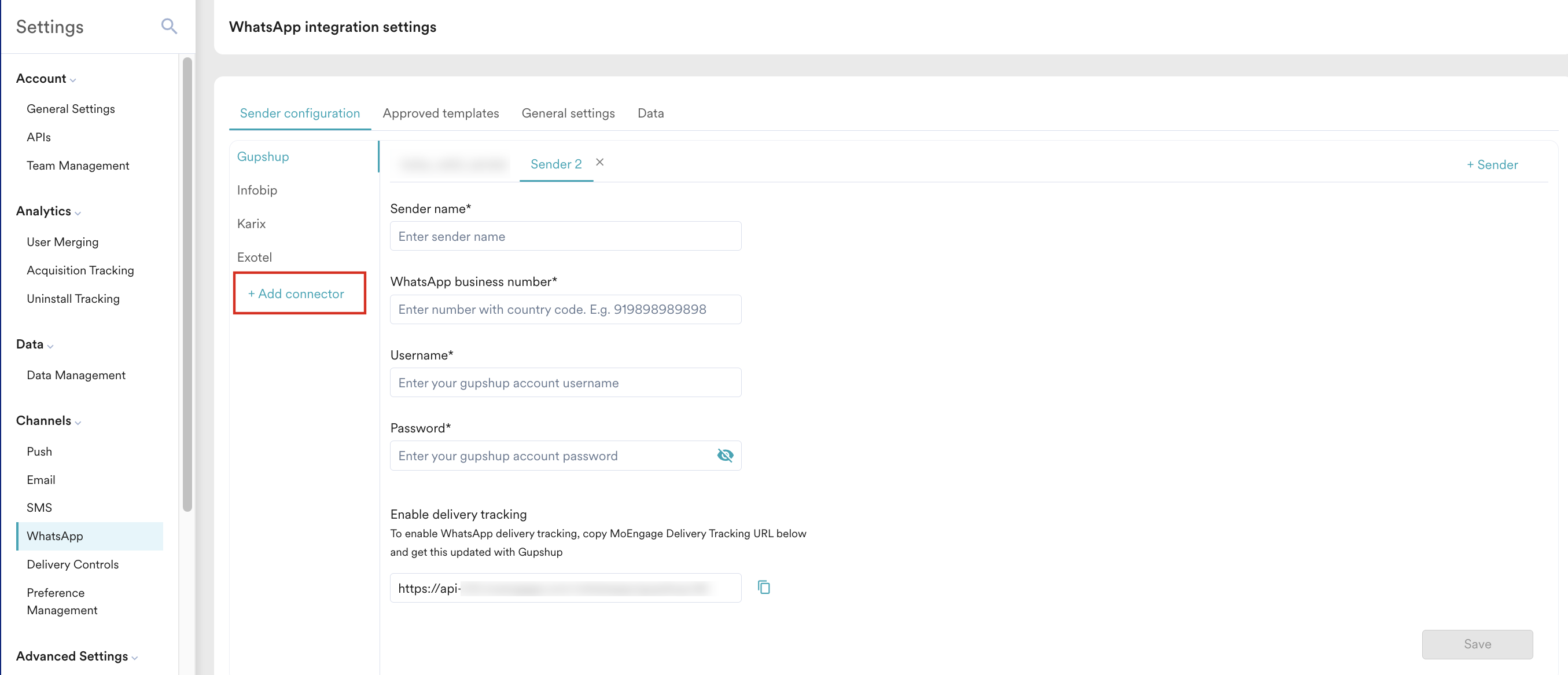Screen dimensions: 1568x675
Task: Focus the Sender name input field
Action: tap(565, 236)
